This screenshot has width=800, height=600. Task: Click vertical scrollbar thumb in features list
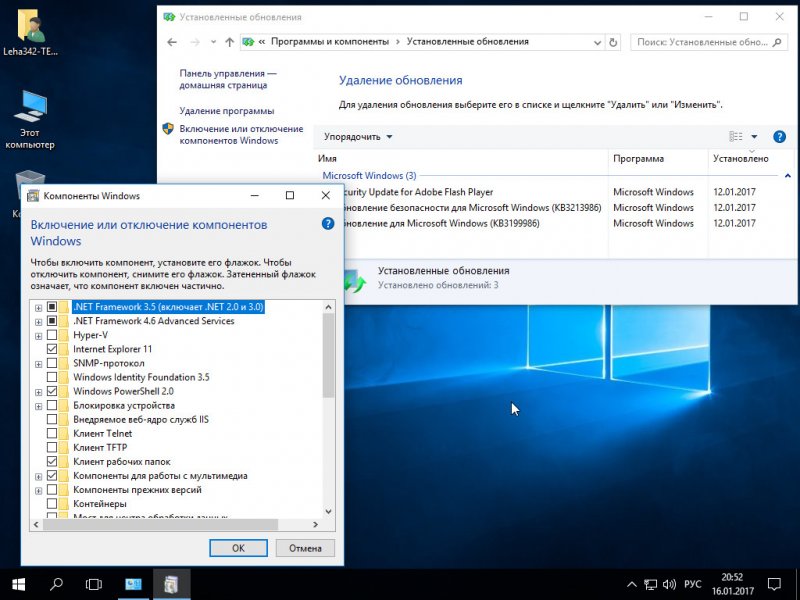pyautogui.click(x=329, y=355)
